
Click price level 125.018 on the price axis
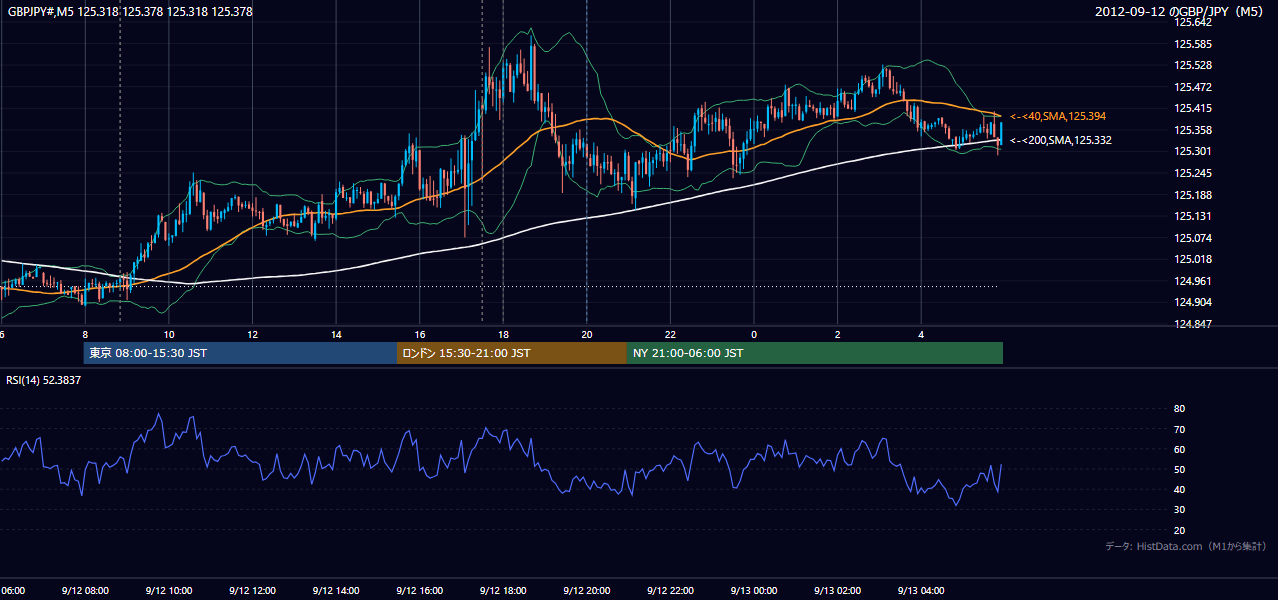click(x=1192, y=259)
